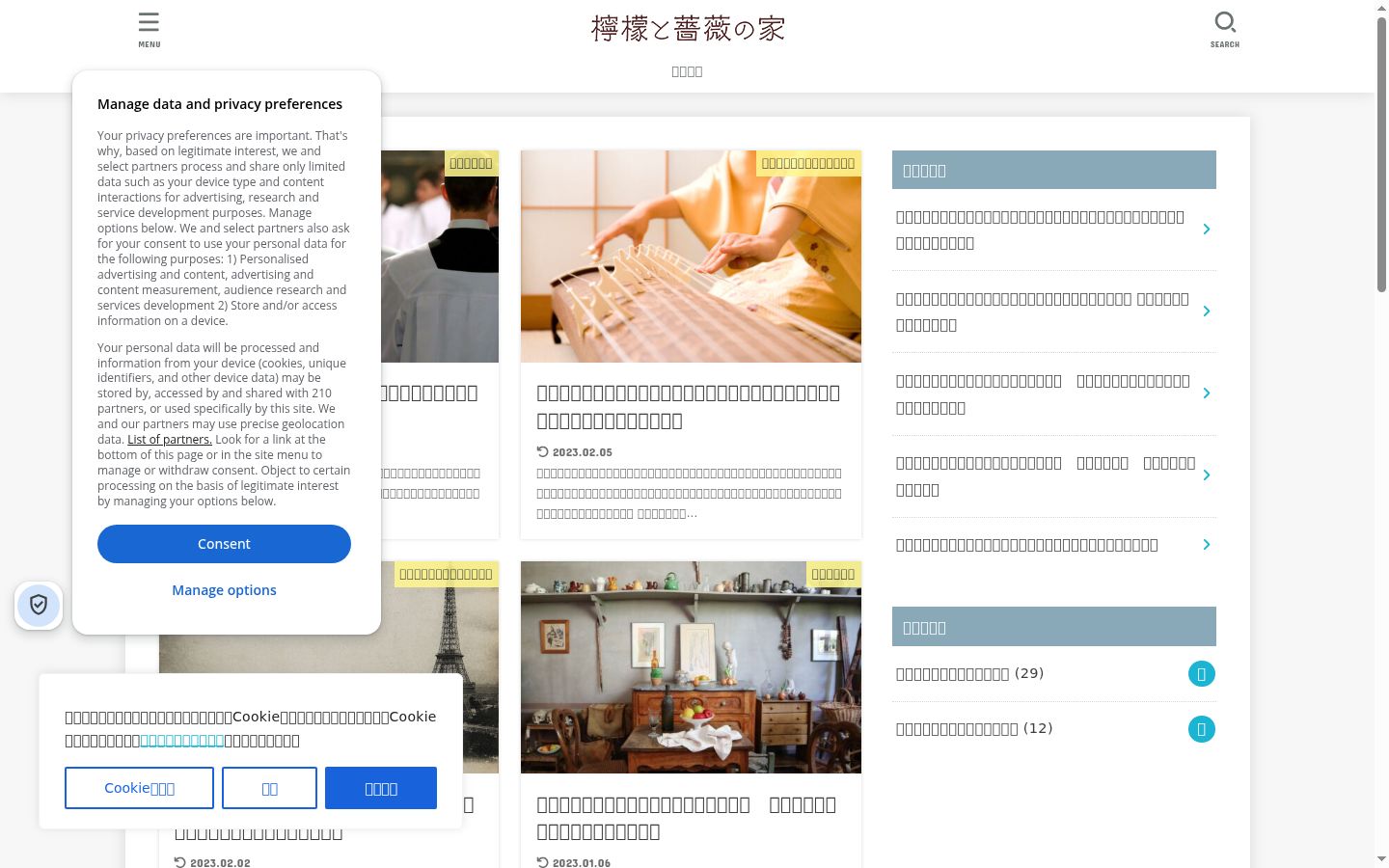Click chevron on the single-line sidebar entry
Image resolution: width=1389 pixels, height=868 pixels.
[1207, 545]
